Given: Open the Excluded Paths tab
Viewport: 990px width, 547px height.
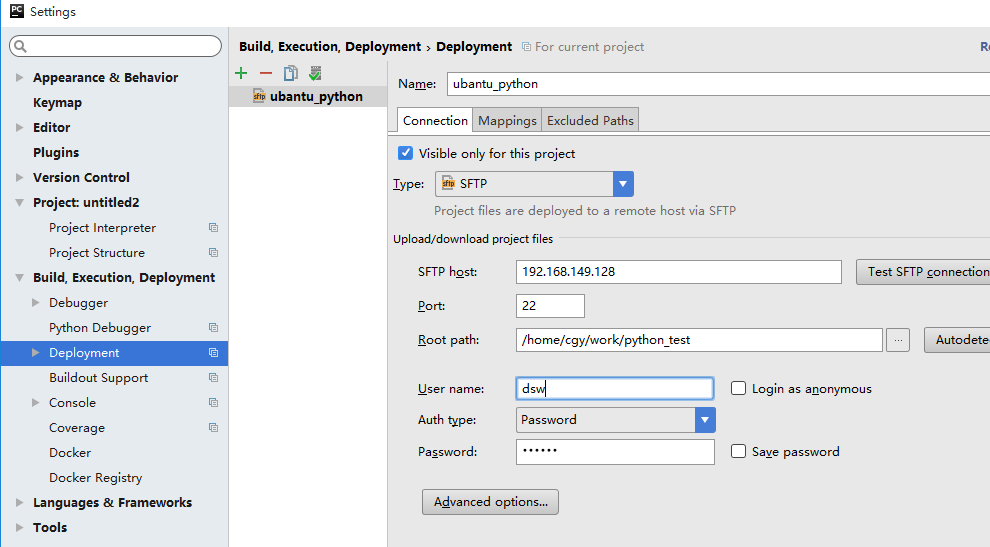Looking at the screenshot, I should coord(590,120).
